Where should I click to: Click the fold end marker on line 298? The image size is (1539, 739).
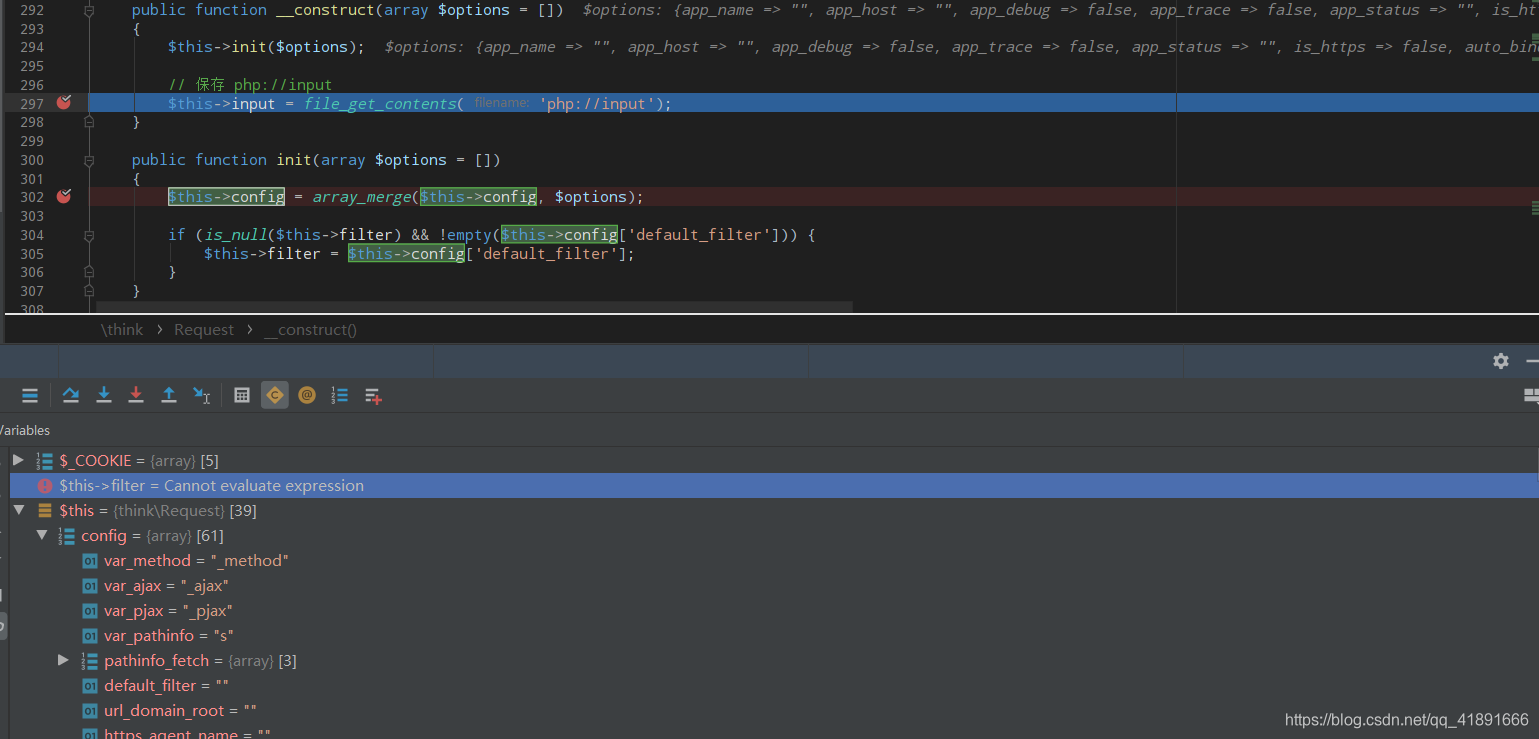(89, 122)
